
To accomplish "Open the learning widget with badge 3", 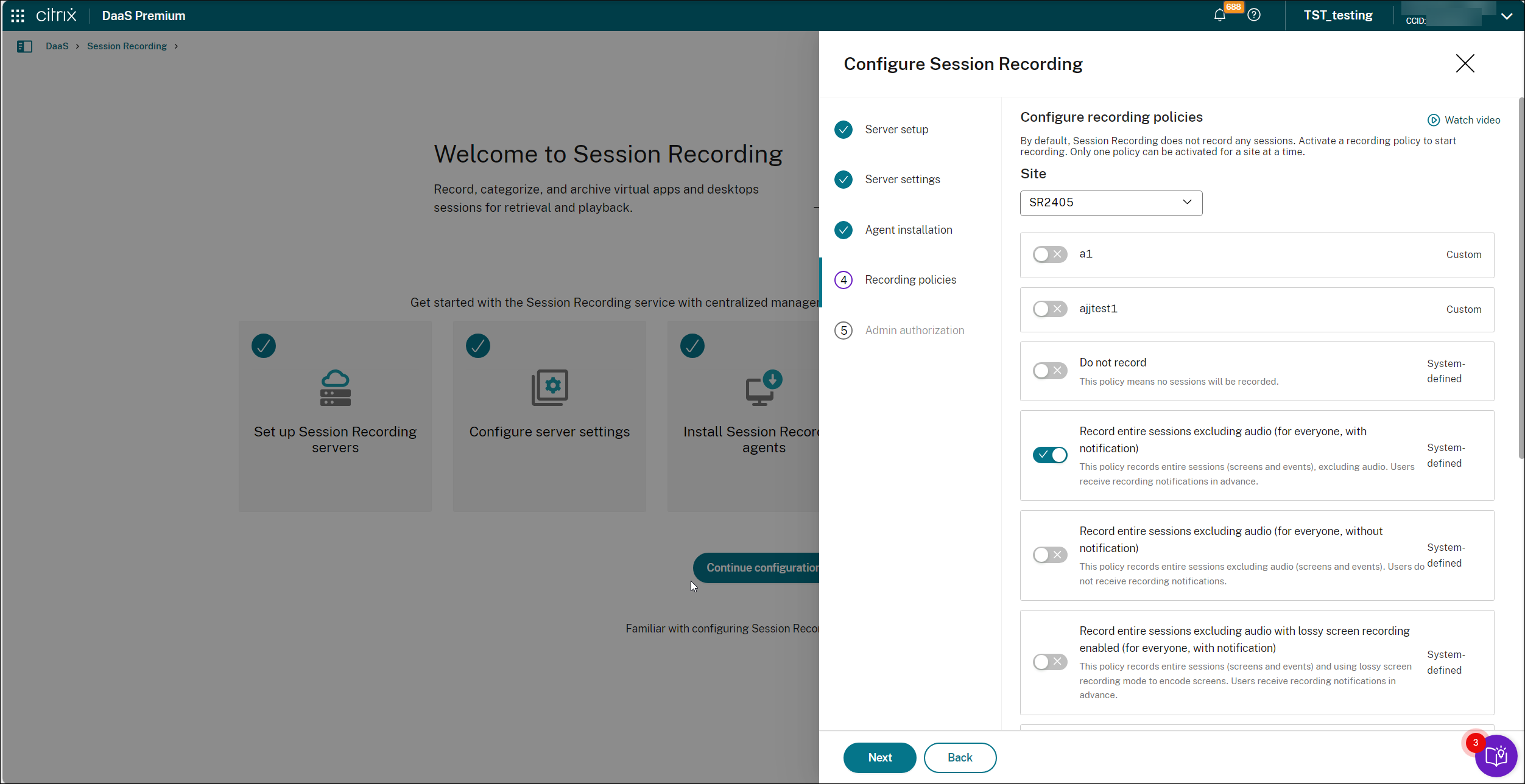I will pyautogui.click(x=1497, y=756).
